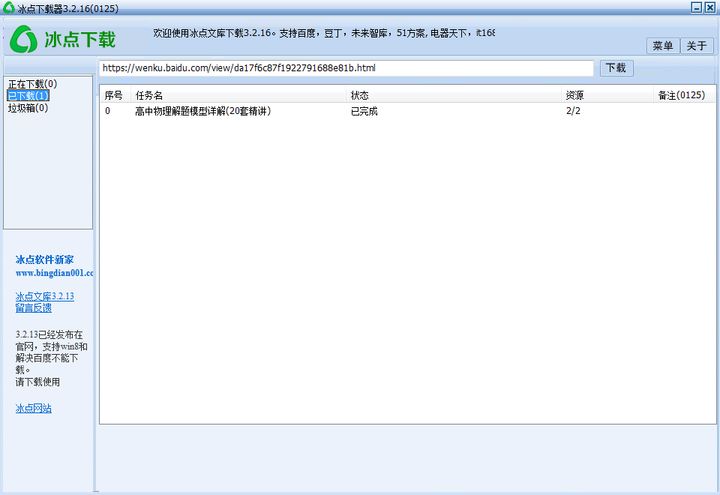Open the 垃圾箱(0) trash category
The image size is (720, 495).
[x=27, y=108]
